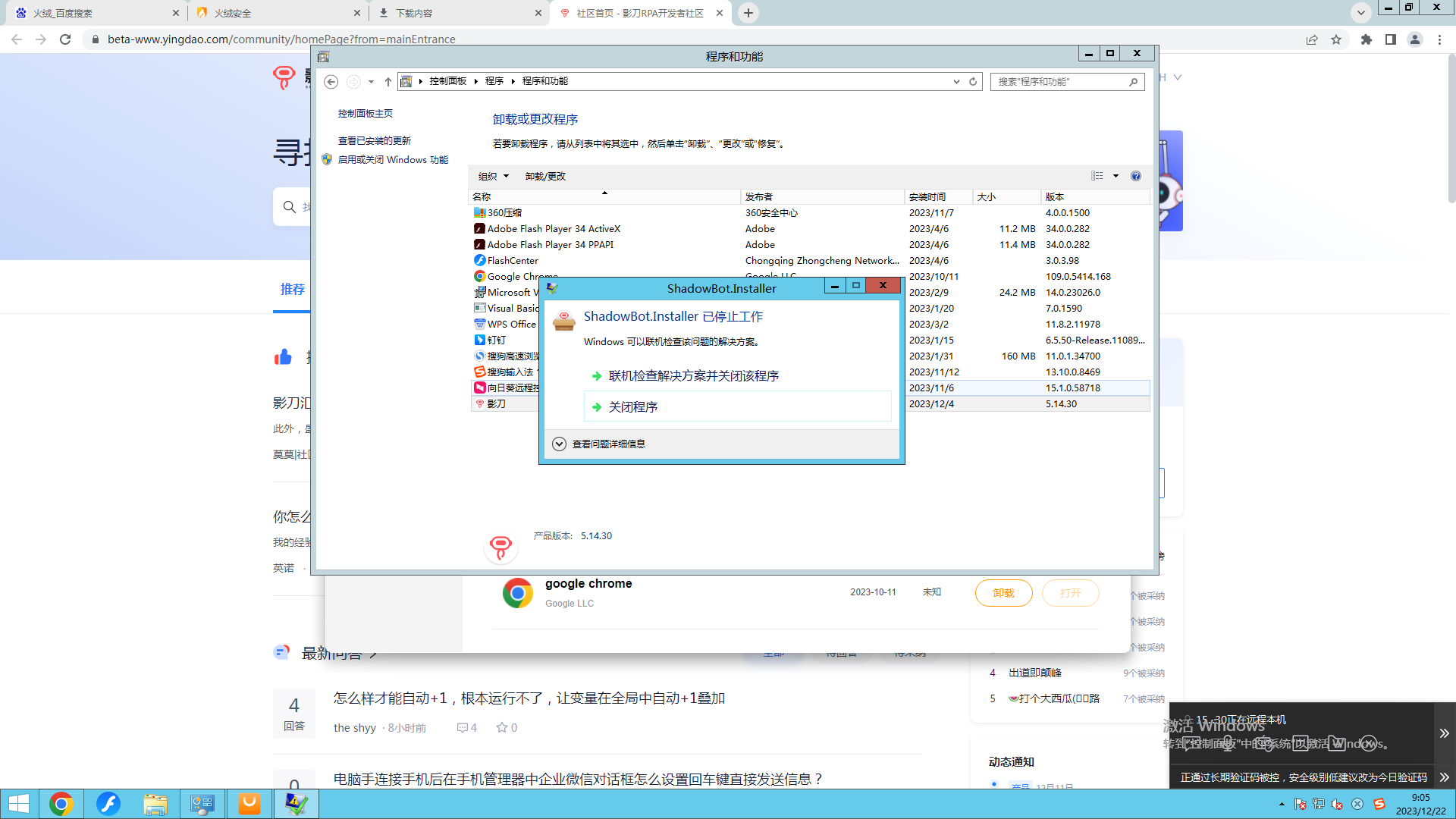Screen dimensions: 1456x819
Task: Click the up-arrow navigation icon in Explorer
Action: [388, 82]
